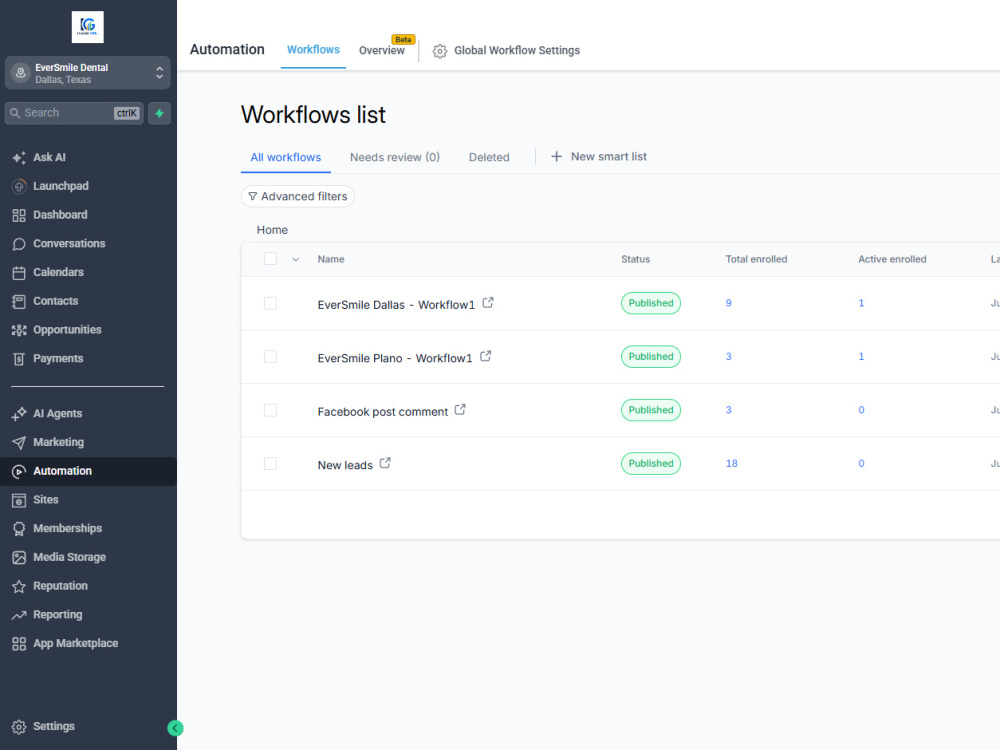
Task: Click active enrolled 0 for Facebook post comment
Action: tap(861, 410)
